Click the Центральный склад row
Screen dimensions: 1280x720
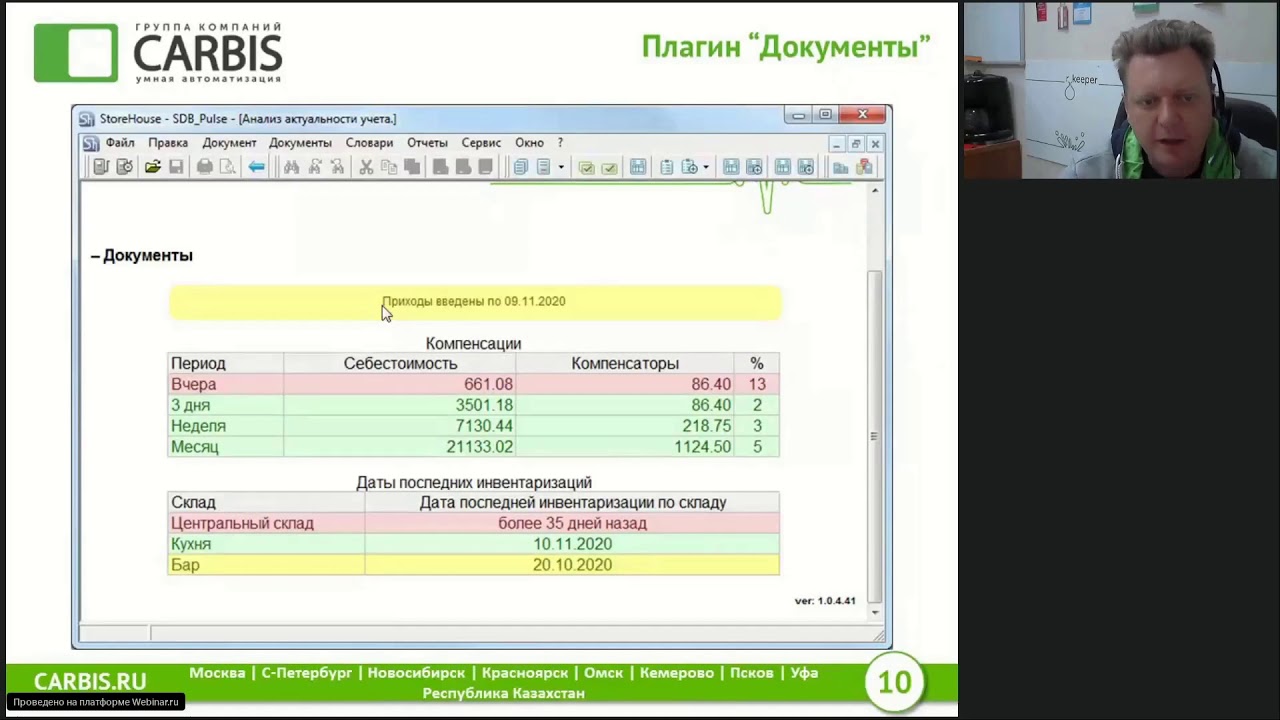click(473, 524)
